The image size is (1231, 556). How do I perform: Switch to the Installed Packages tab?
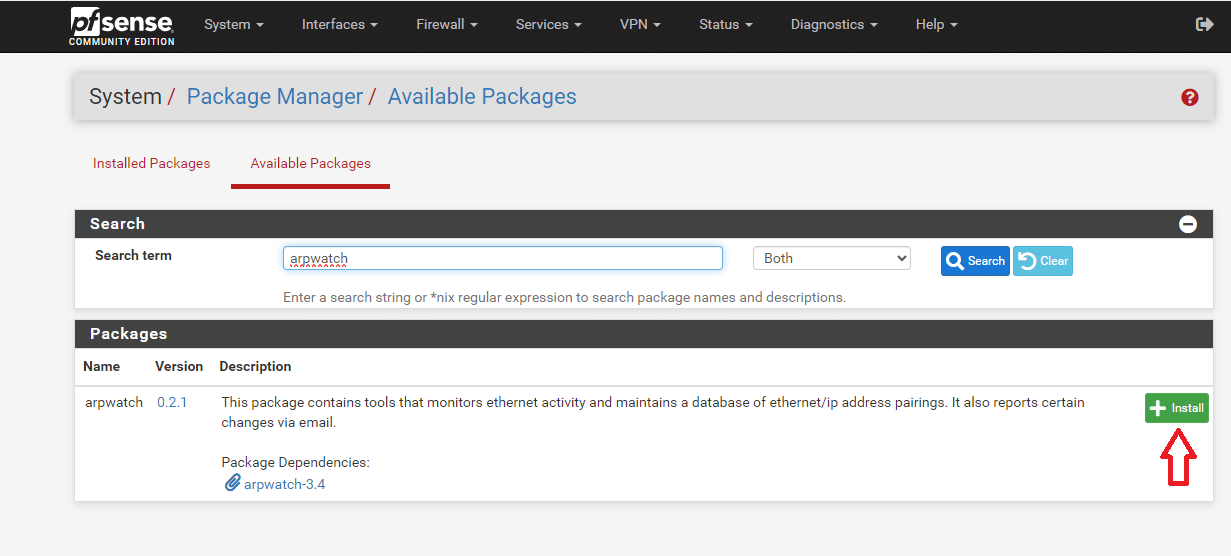(x=152, y=163)
